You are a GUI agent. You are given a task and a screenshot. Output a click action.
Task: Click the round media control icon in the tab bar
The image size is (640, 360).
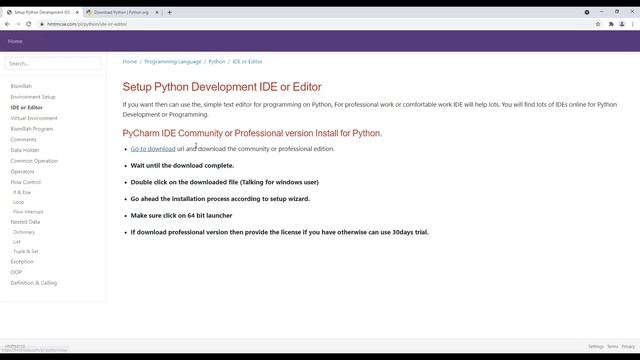[x=587, y=12]
